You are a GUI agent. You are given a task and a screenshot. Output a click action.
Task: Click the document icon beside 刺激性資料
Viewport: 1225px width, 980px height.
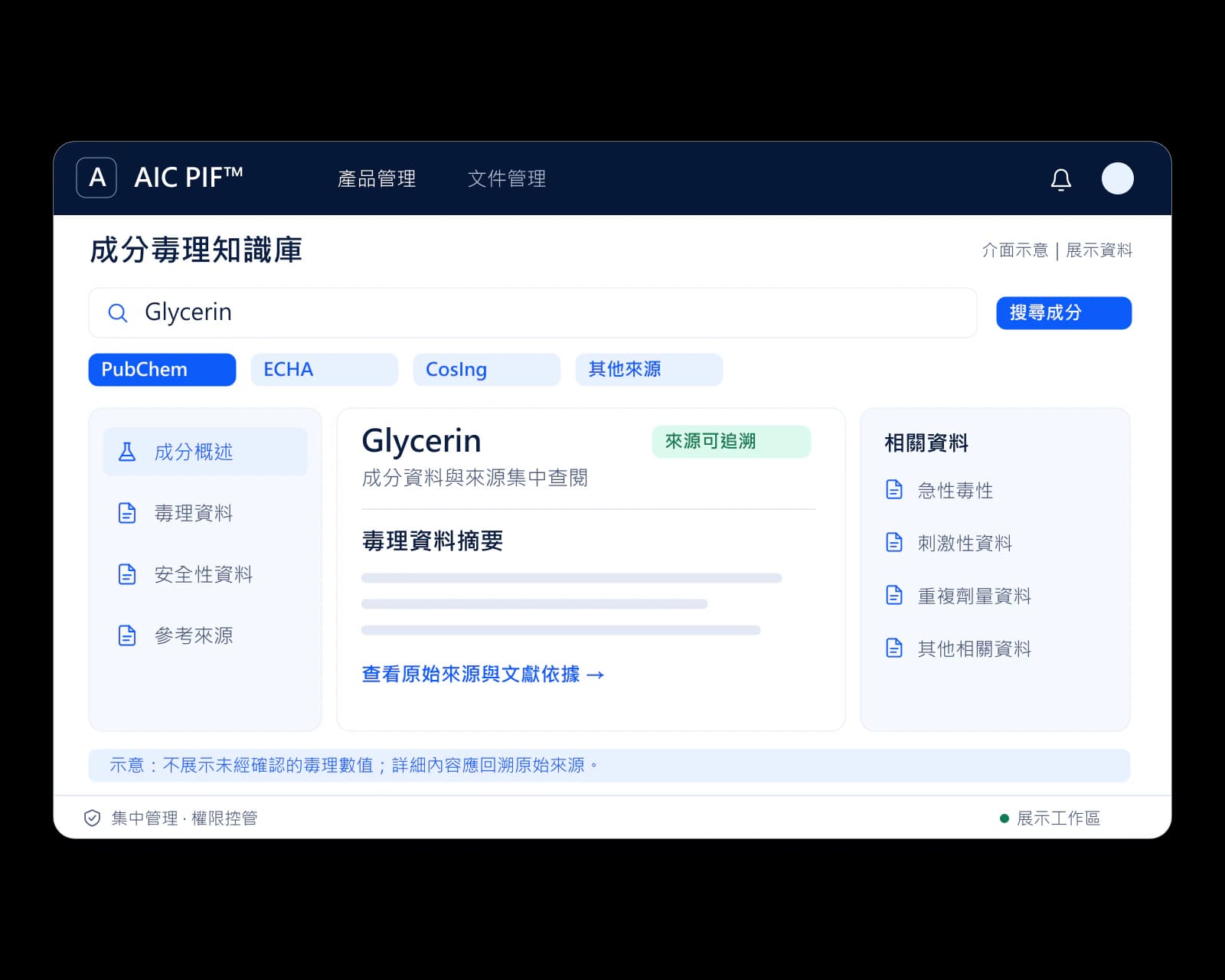click(x=894, y=542)
